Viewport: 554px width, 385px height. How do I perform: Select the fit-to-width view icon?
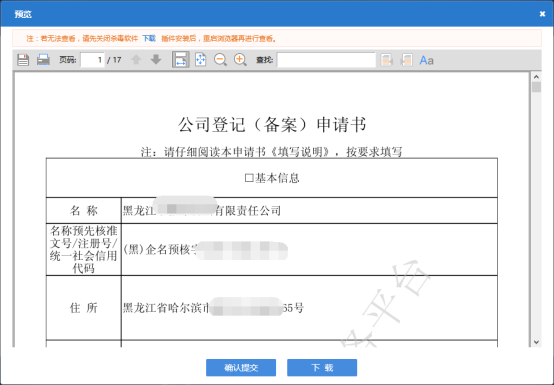pos(181,59)
